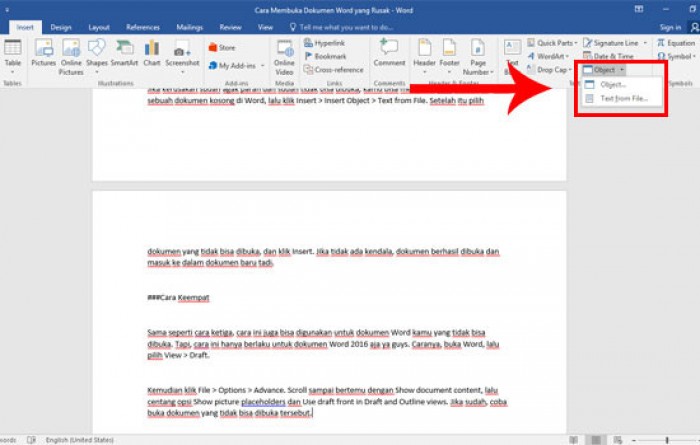Insert Date & Time
Screen dimensions: 700x445
coord(608,56)
